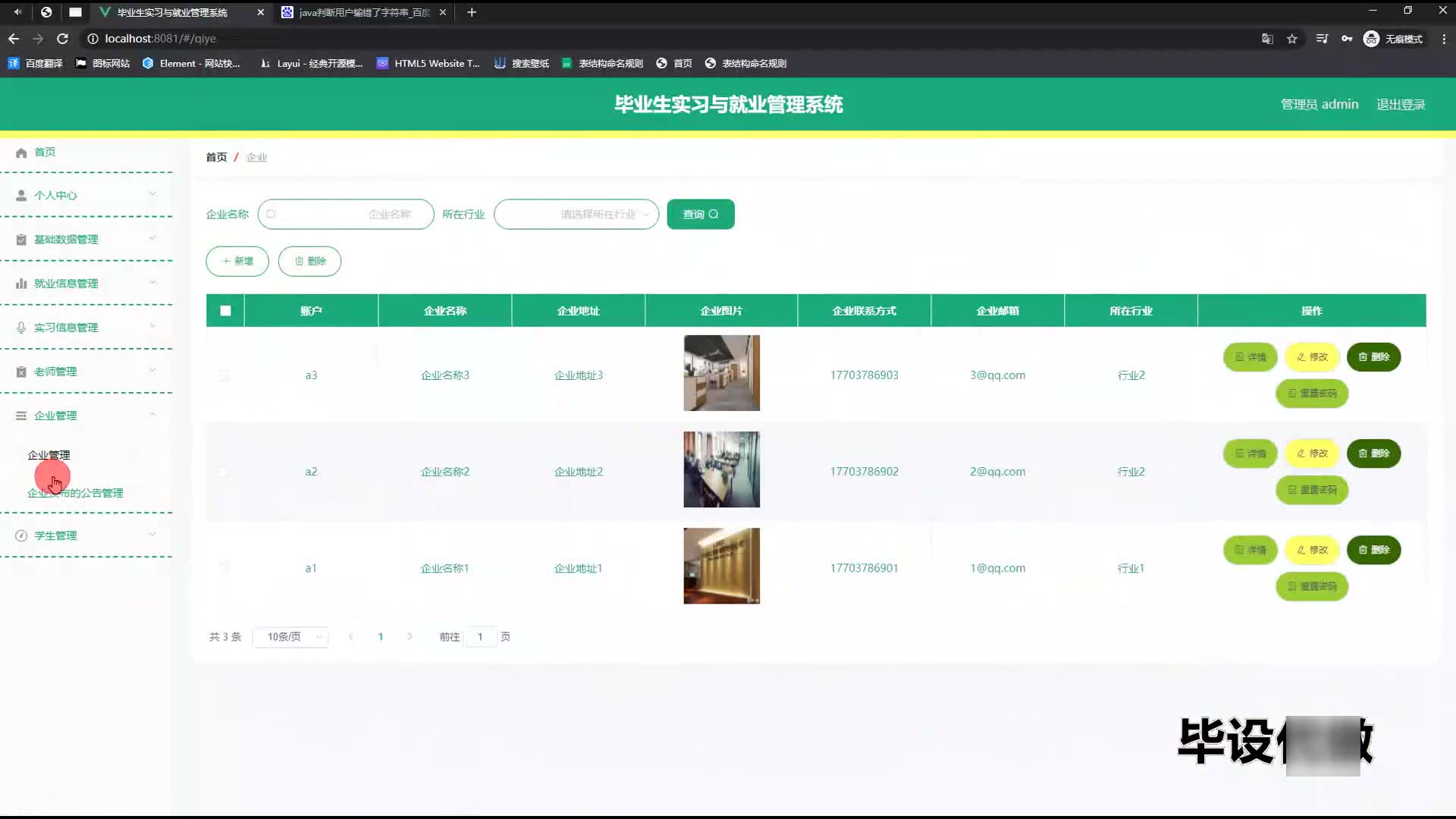
Task: Click the compass icon beside 学生管理
Action: 21,535
